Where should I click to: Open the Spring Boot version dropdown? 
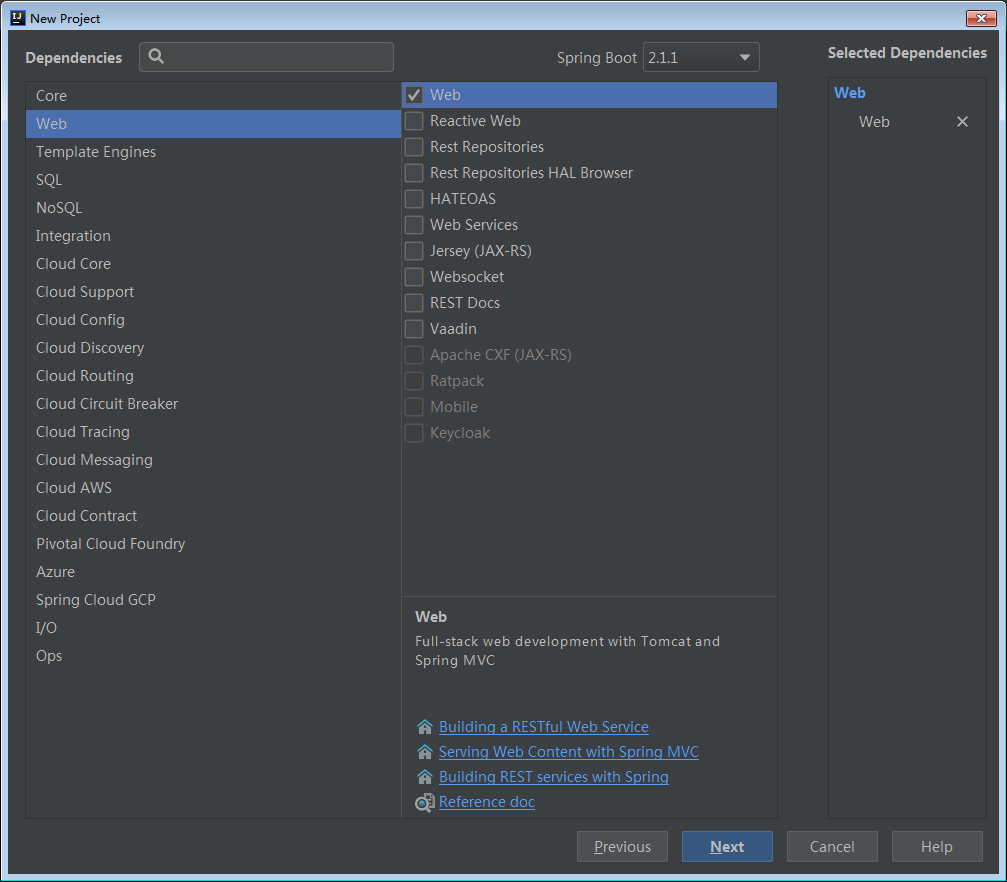(701, 57)
